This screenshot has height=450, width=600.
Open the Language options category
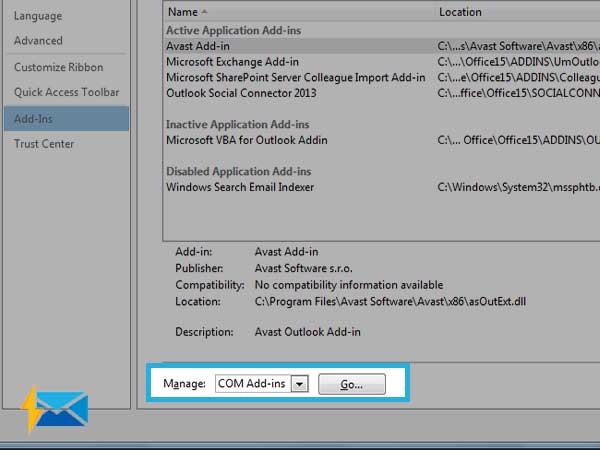[38, 16]
